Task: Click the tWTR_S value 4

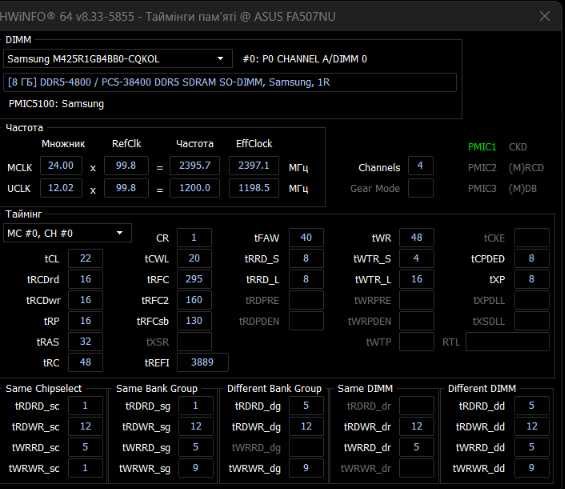Action: click(417, 258)
